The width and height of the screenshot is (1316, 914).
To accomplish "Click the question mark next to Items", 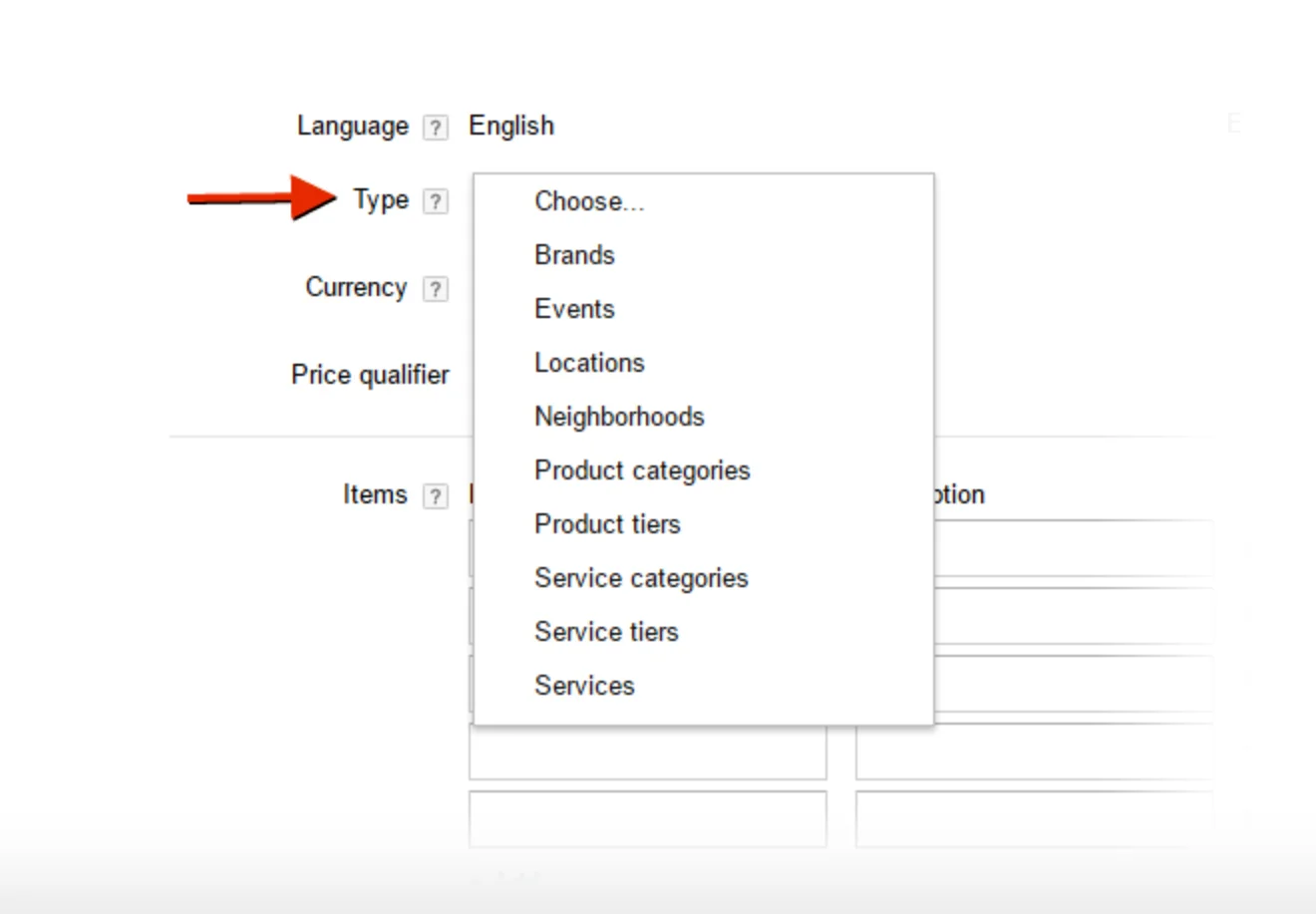I will coord(436,496).
